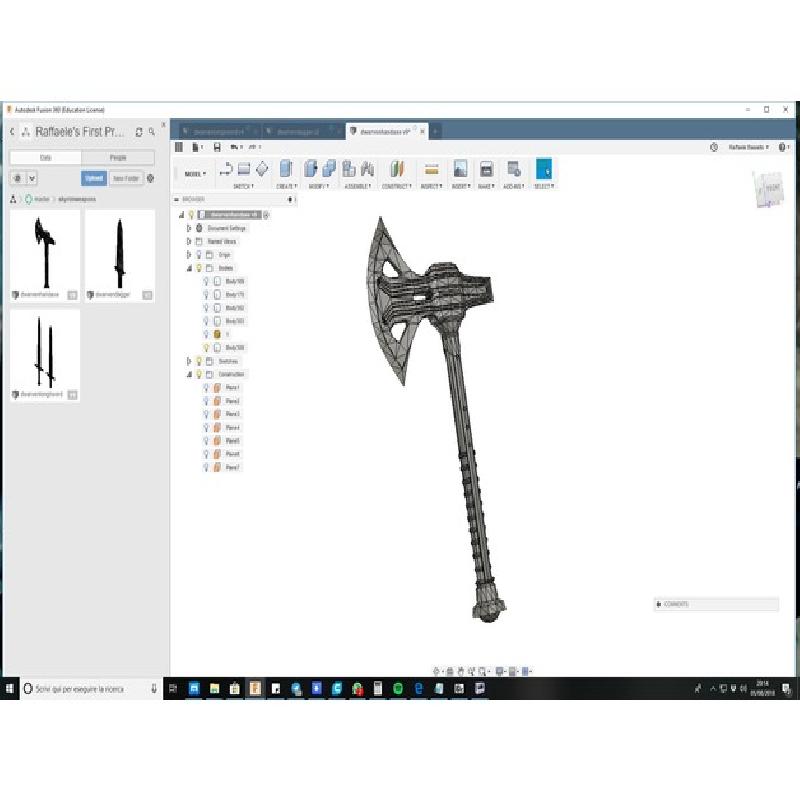Open the Add-Ins scripts icon
Screen dimensions: 800x800
coord(514,169)
